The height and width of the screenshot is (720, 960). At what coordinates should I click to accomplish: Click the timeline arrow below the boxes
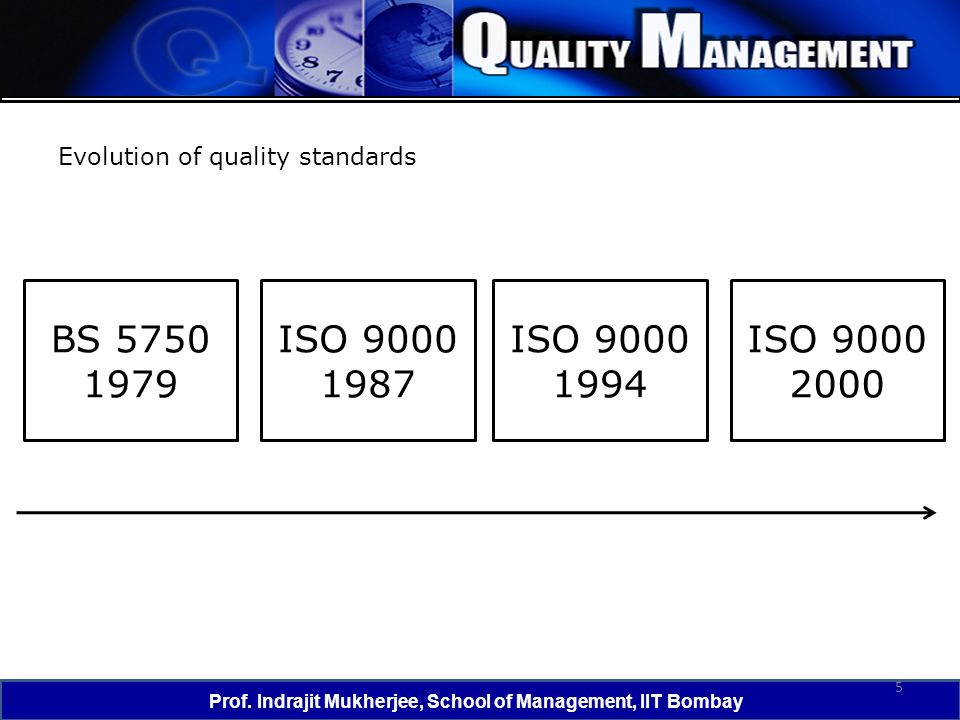click(x=476, y=512)
